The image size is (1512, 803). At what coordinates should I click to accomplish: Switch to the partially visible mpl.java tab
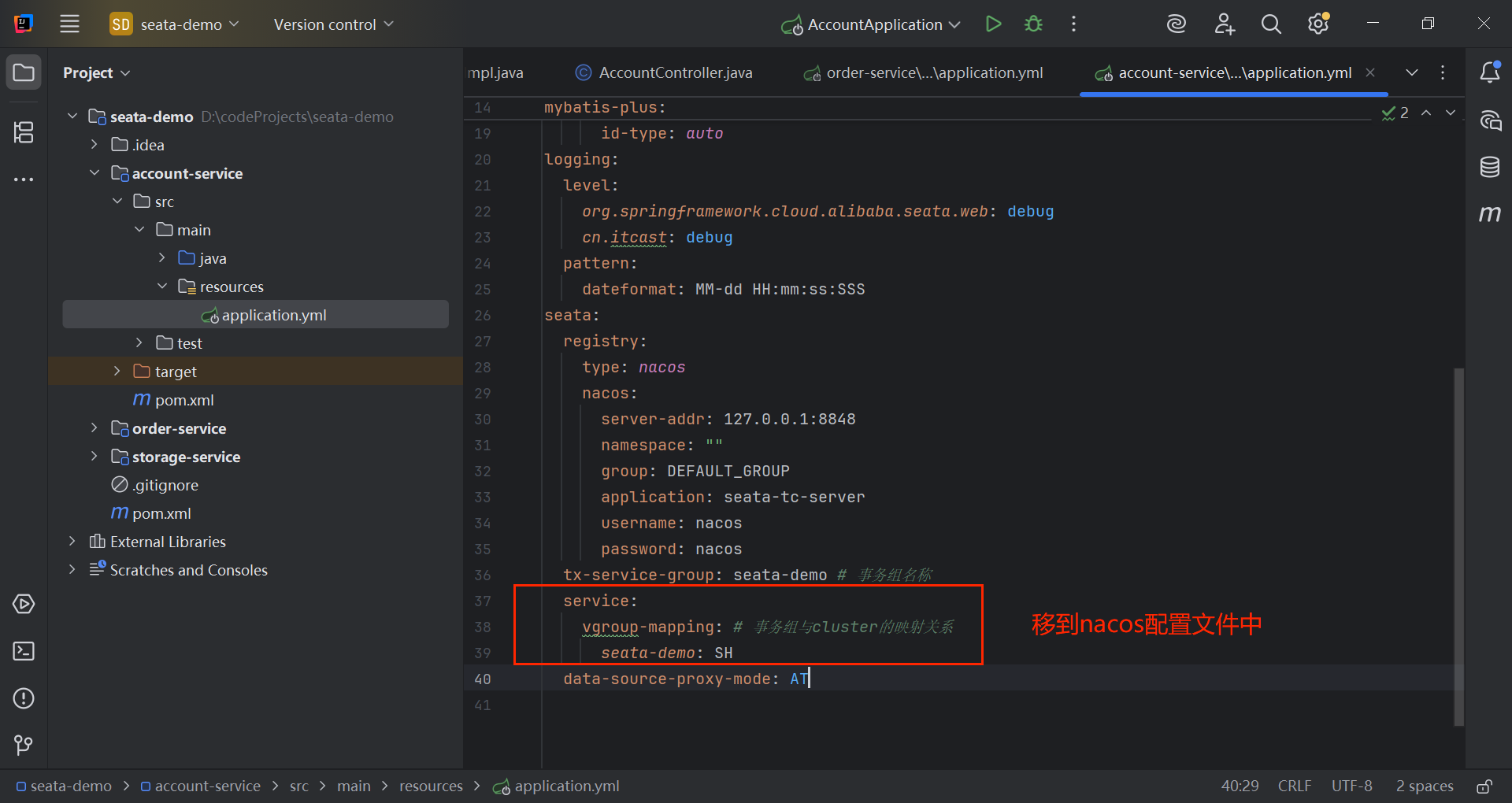[496, 72]
